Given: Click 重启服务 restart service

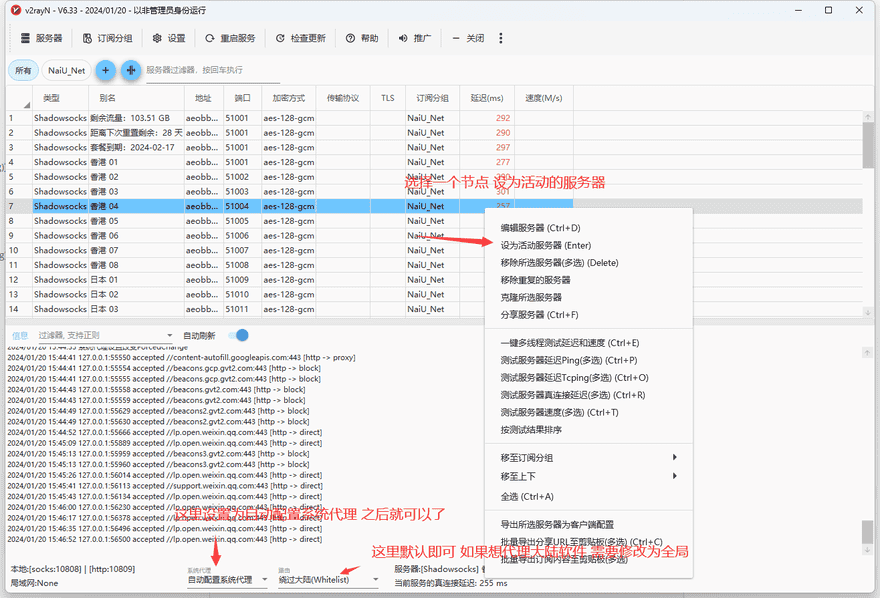Looking at the screenshot, I should 230,38.
